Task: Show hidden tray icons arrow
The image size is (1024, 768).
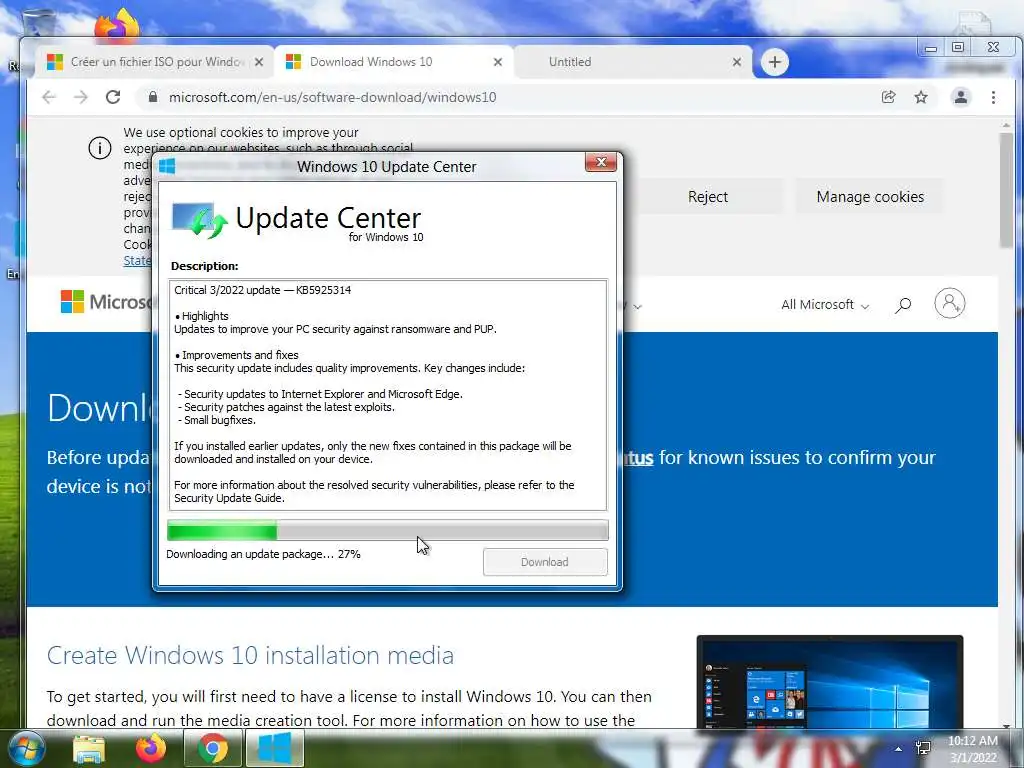Action: click(x=899, y=749)
